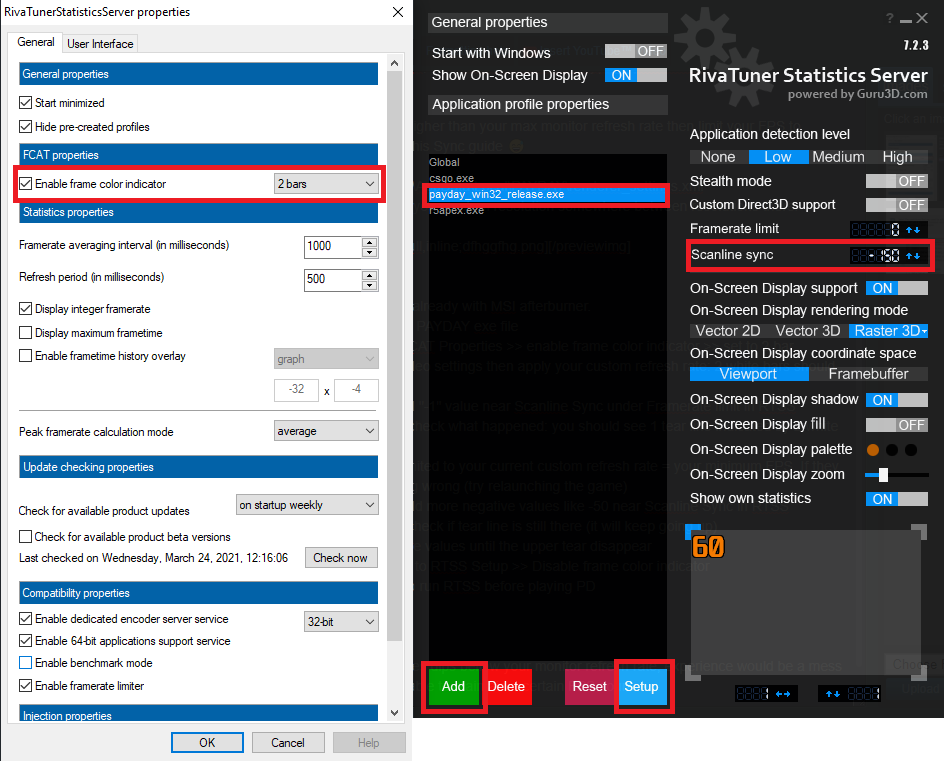Open Raster 3D rendering mode dropdown
The image size is (944, 761).
[888, 331]
